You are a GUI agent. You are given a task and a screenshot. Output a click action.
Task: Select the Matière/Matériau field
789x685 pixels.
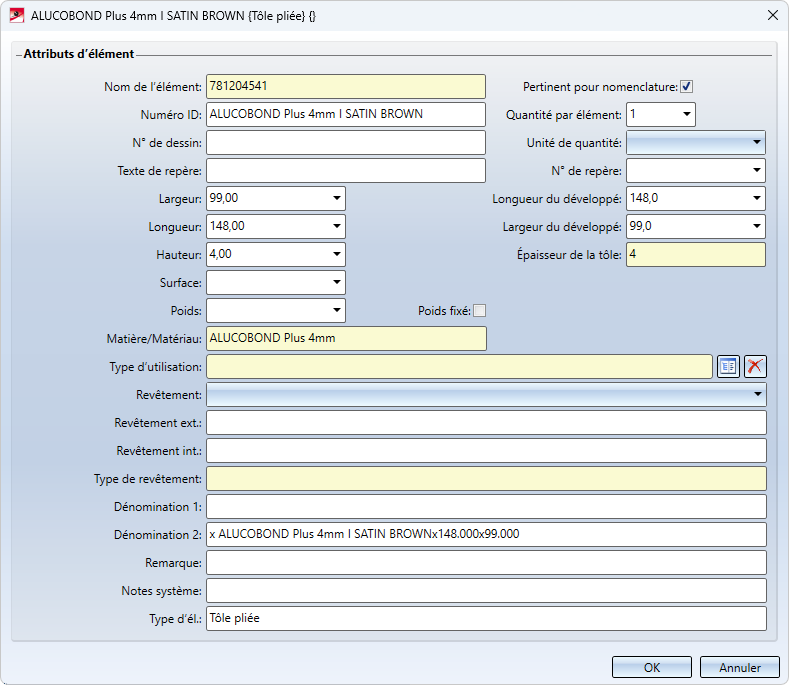tap(345, 339)
